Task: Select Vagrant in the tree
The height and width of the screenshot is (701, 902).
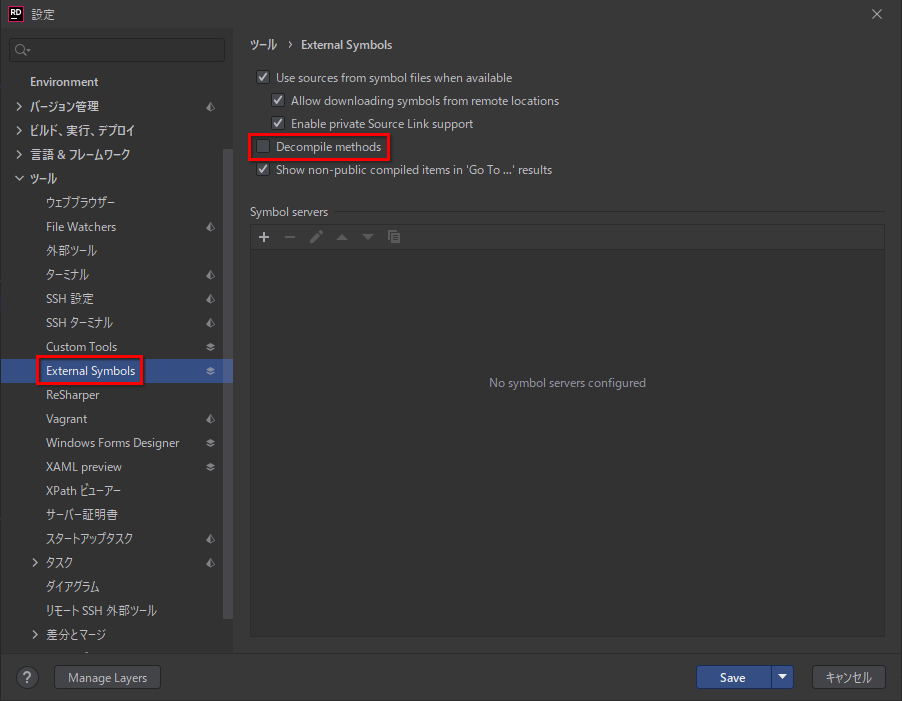Action: click(x=66, y=419)
